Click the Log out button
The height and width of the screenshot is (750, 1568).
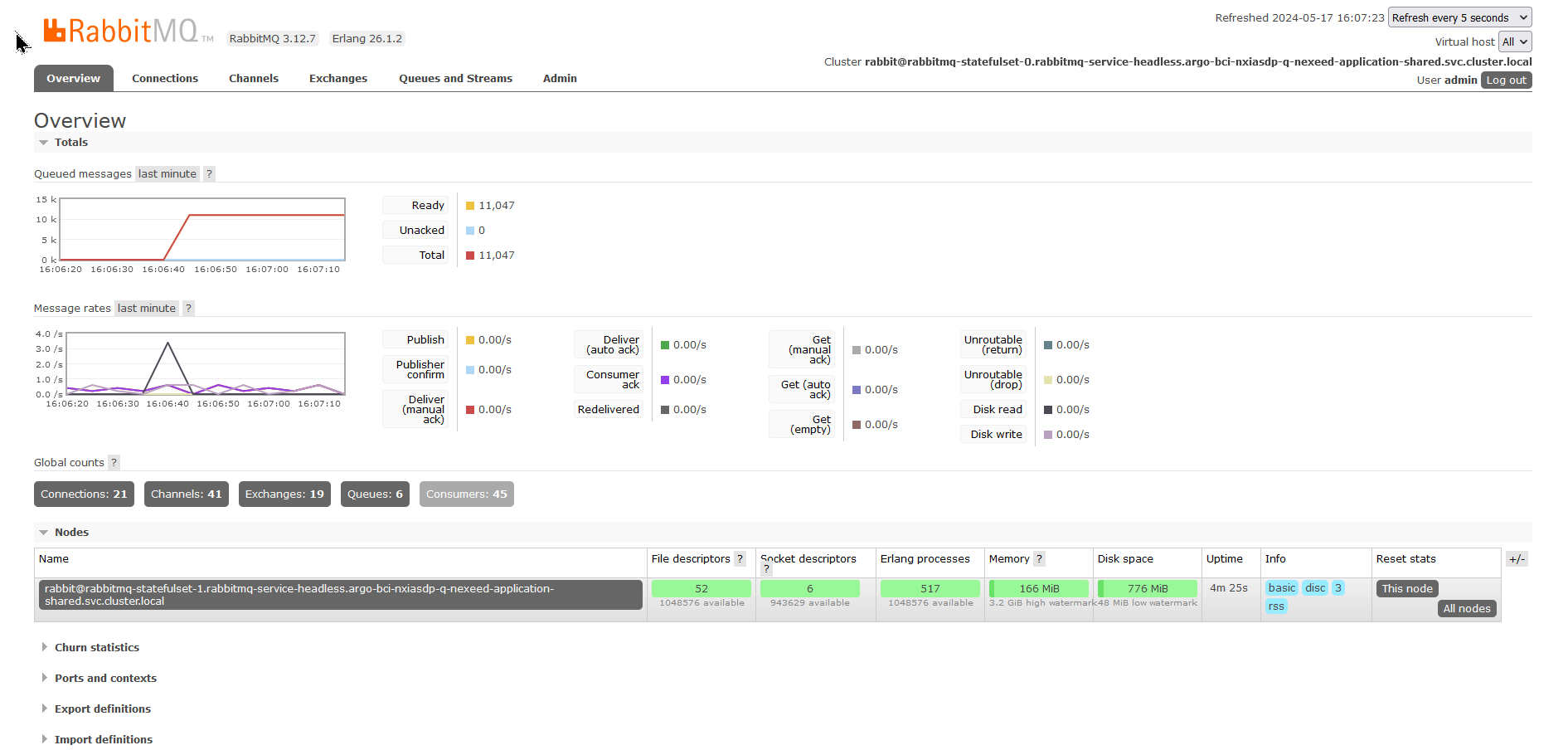tap(1506, 80)
